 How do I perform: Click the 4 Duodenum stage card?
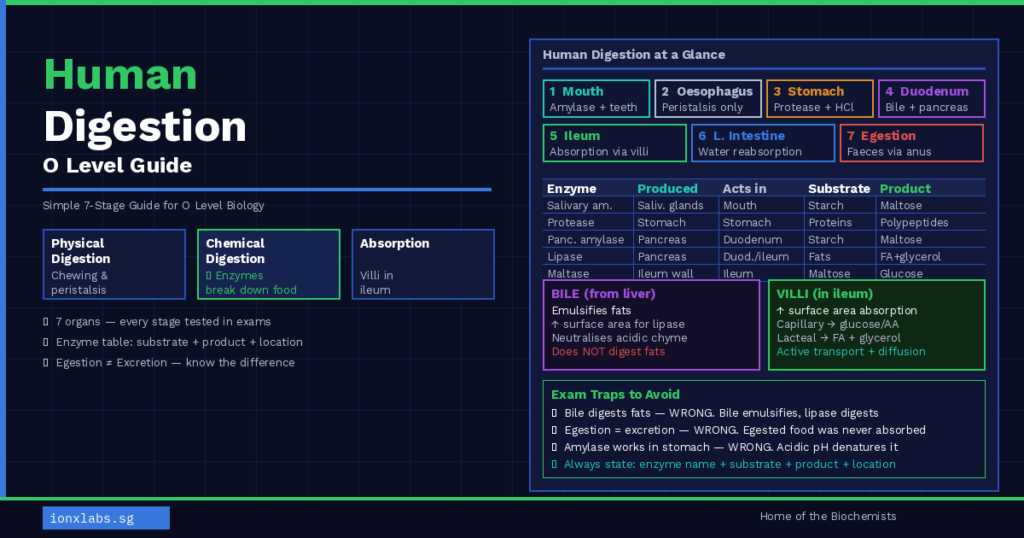click(932, 99)
